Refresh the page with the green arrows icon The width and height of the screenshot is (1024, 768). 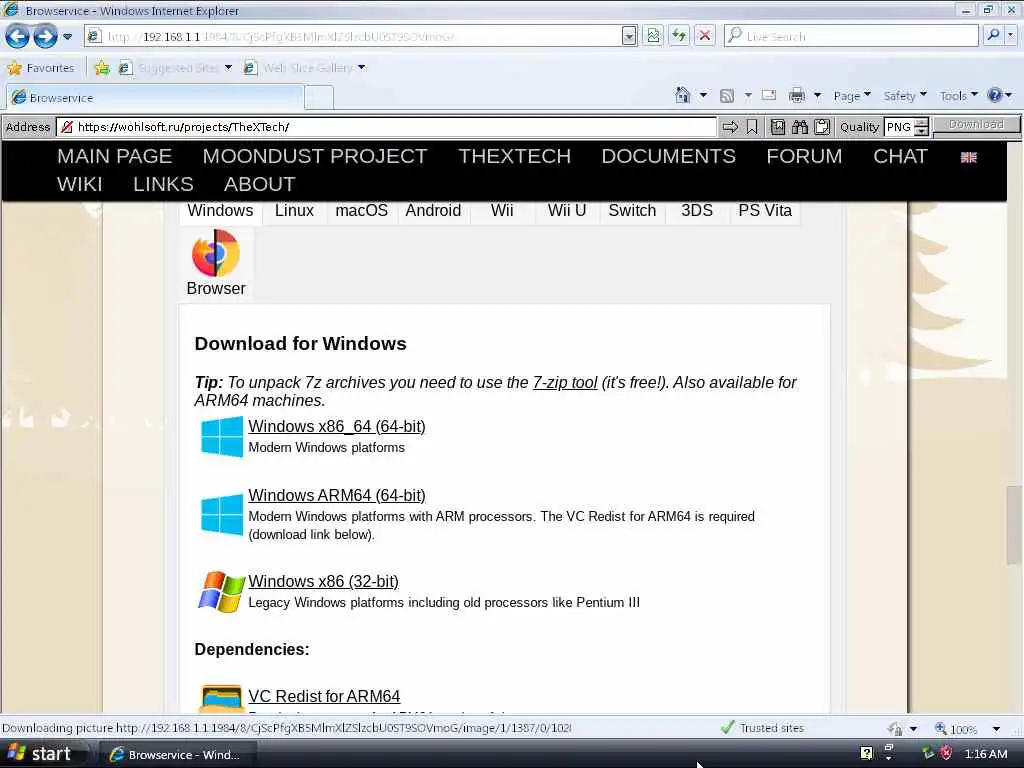pyautogui.click(x=679, y=36)
